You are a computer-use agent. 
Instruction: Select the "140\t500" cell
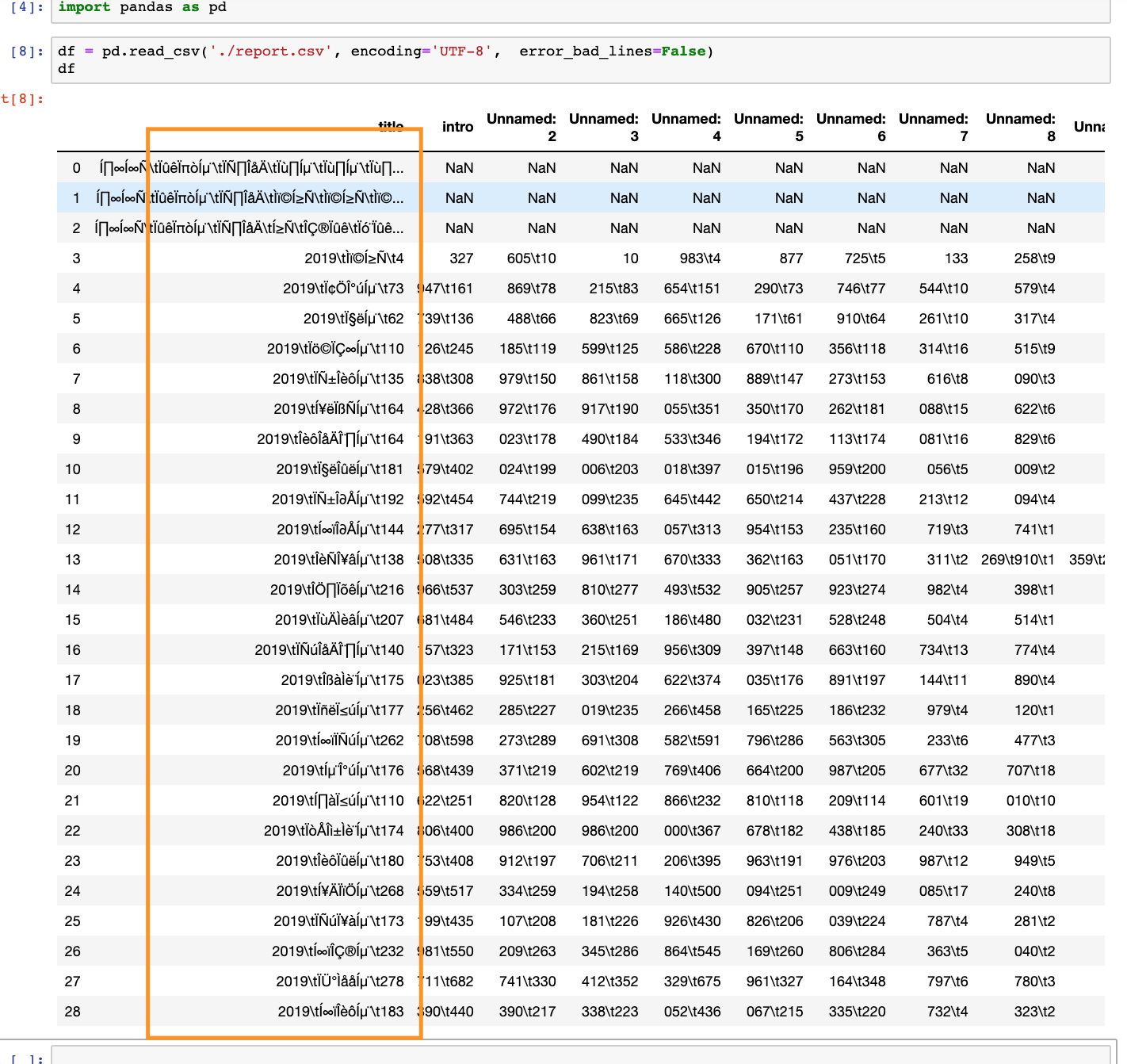pos(693,891)
